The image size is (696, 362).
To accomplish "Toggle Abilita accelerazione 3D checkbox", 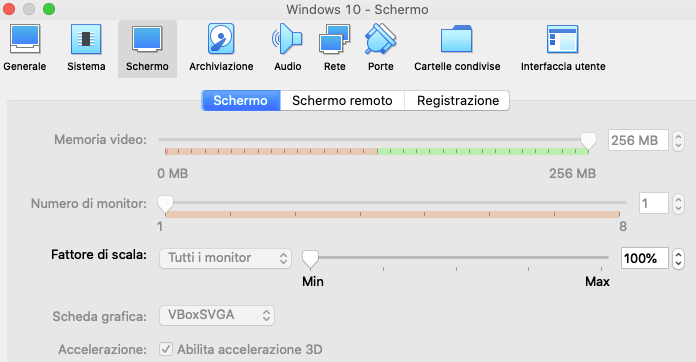I will [166, 349].
